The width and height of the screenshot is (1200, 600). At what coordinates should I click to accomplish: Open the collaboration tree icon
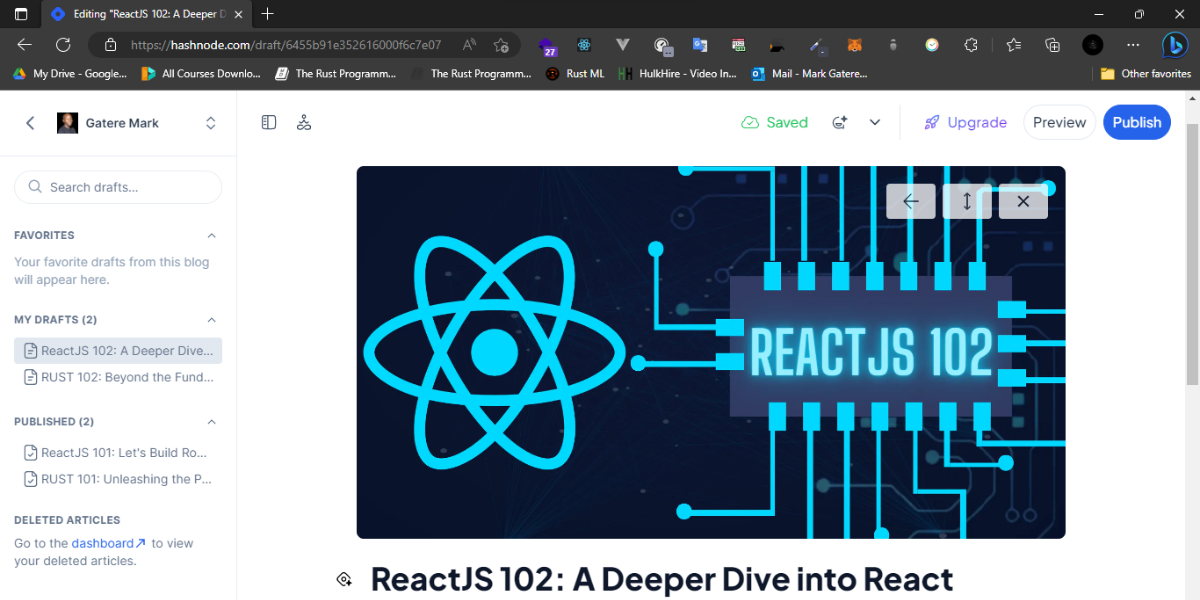pos(304,122)
